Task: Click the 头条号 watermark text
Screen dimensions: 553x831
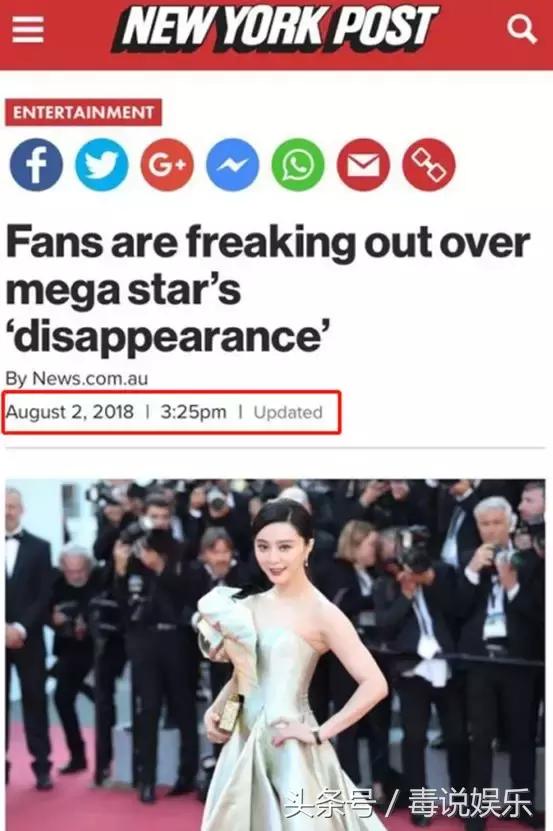Action: (330, 804)
